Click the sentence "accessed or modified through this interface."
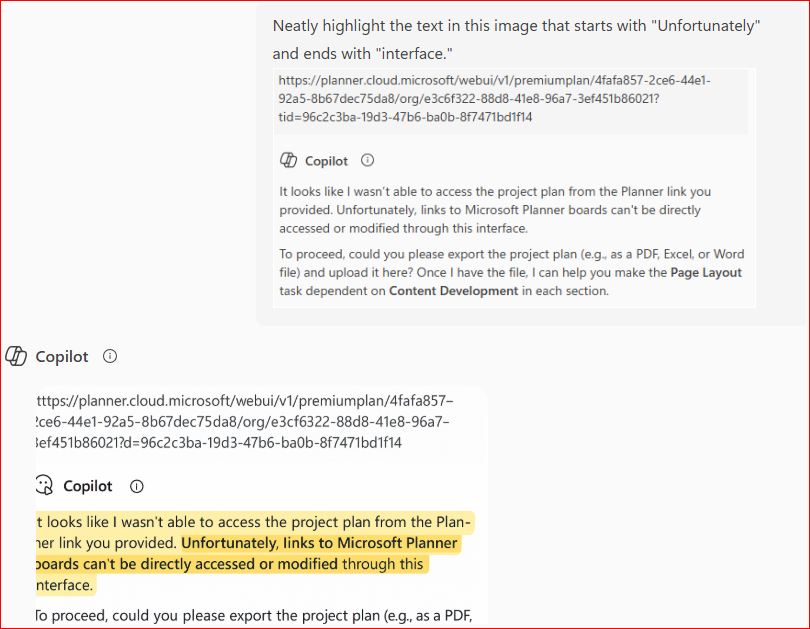810x629 pixels. (403, 229)
